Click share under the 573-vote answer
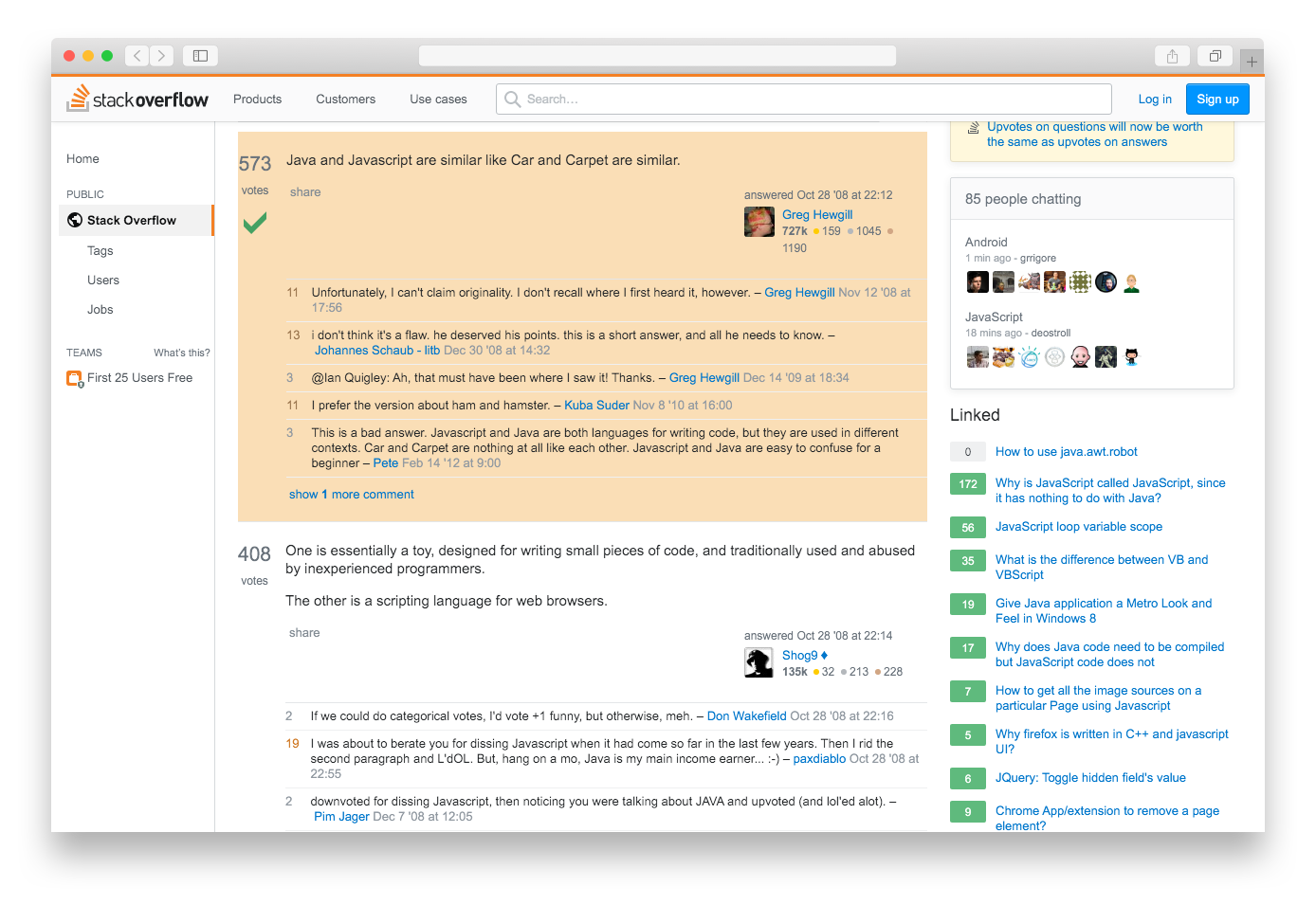1316x905 pixels. tap(305, 192)
